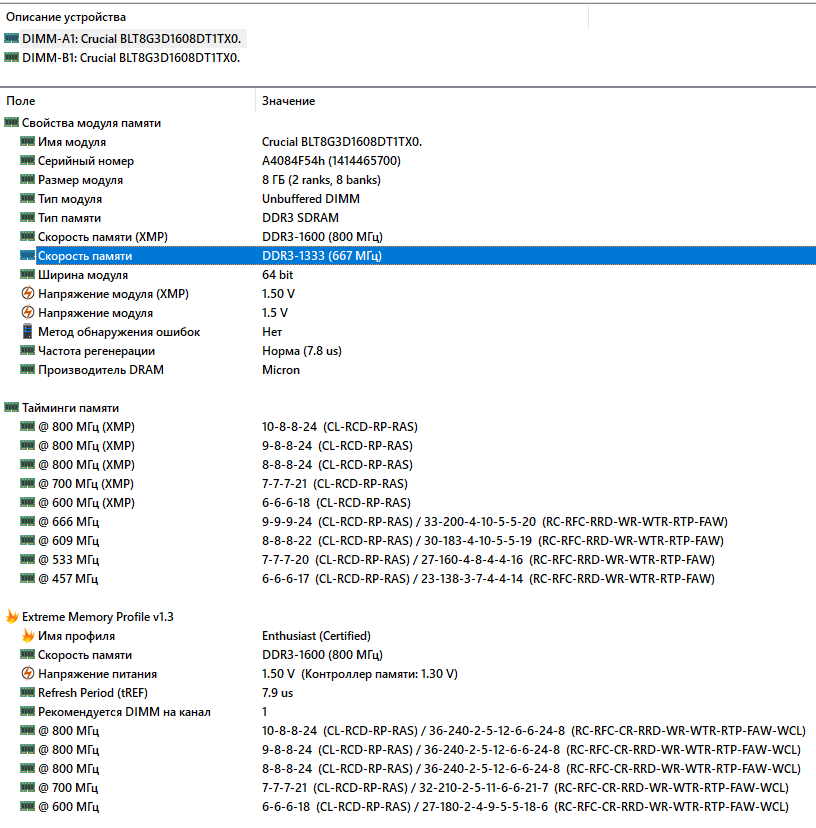816x828 pixels.
Task: Select the Метод обнаружения ошибок field label
Action: point(119,332)
